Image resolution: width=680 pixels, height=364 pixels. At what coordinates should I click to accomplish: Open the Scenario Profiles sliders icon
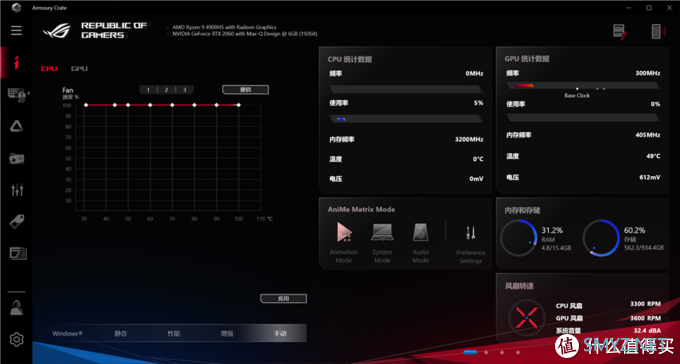point(17,190)
